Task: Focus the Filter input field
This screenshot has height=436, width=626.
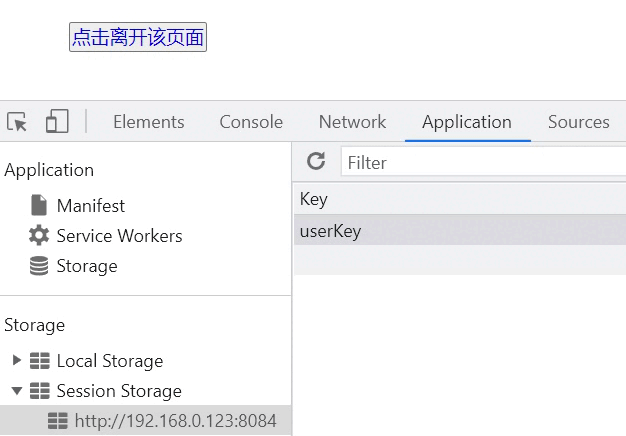Action: 483,161
